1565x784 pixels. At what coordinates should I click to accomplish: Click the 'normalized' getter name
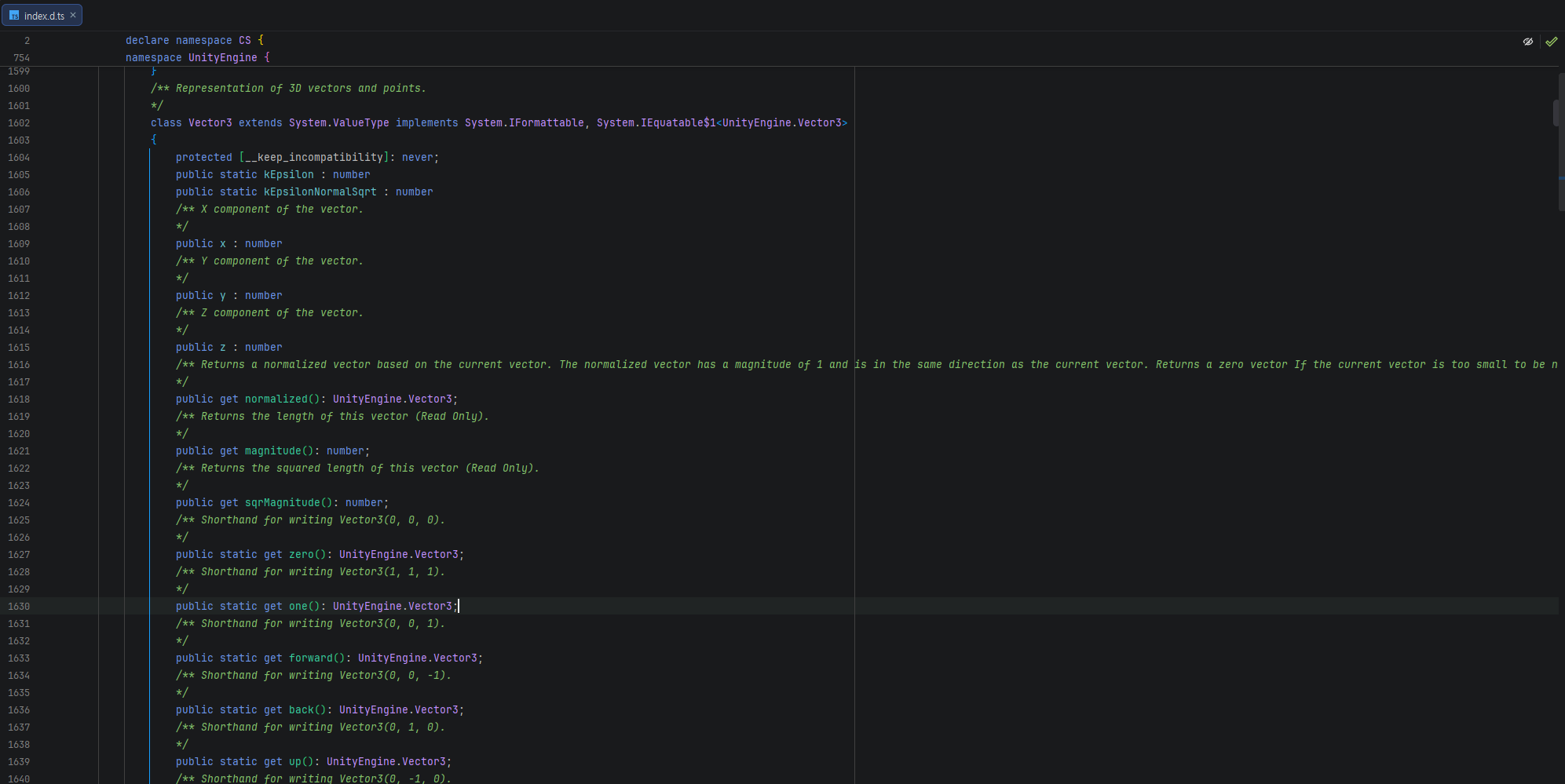(276, 399)
